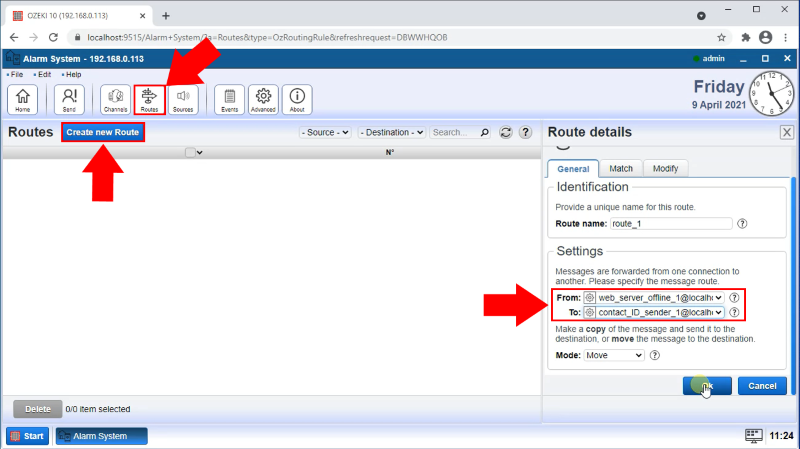This screenshot has height=449, width=800.
Task: Reload the page with browser refresh icon
Action: pyautogui.click(x=53, y=37)
